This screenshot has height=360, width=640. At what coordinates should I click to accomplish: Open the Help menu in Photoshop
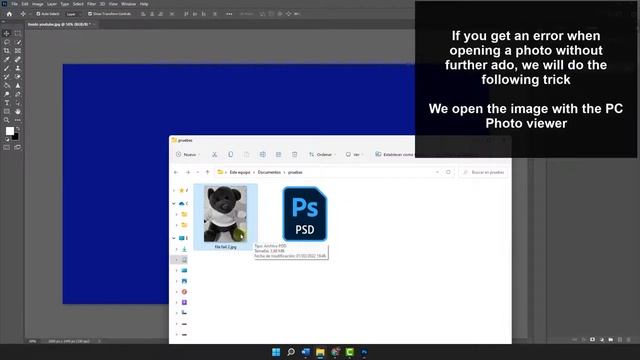pos(144,4)
